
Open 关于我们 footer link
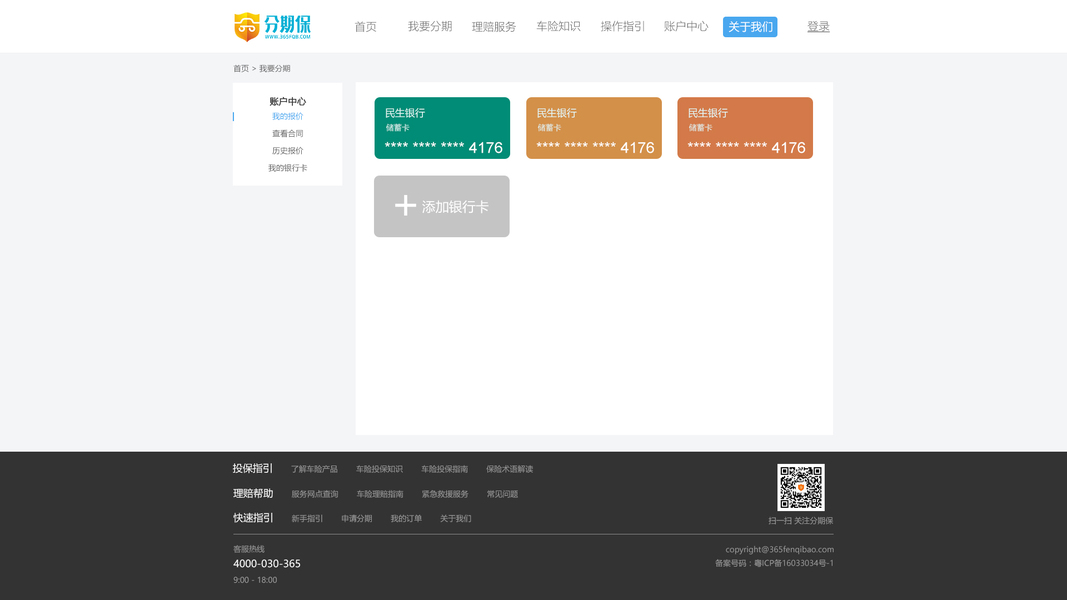(x=455, y=518)
